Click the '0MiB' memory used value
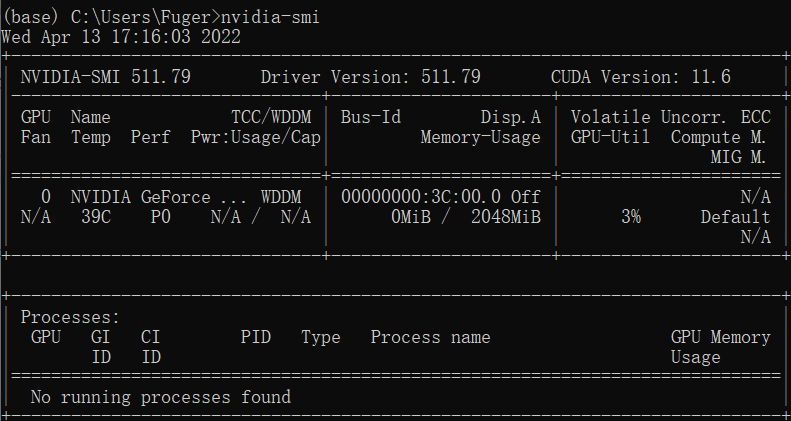The height and width of the screenshot is (421, 791). (411, 217)
